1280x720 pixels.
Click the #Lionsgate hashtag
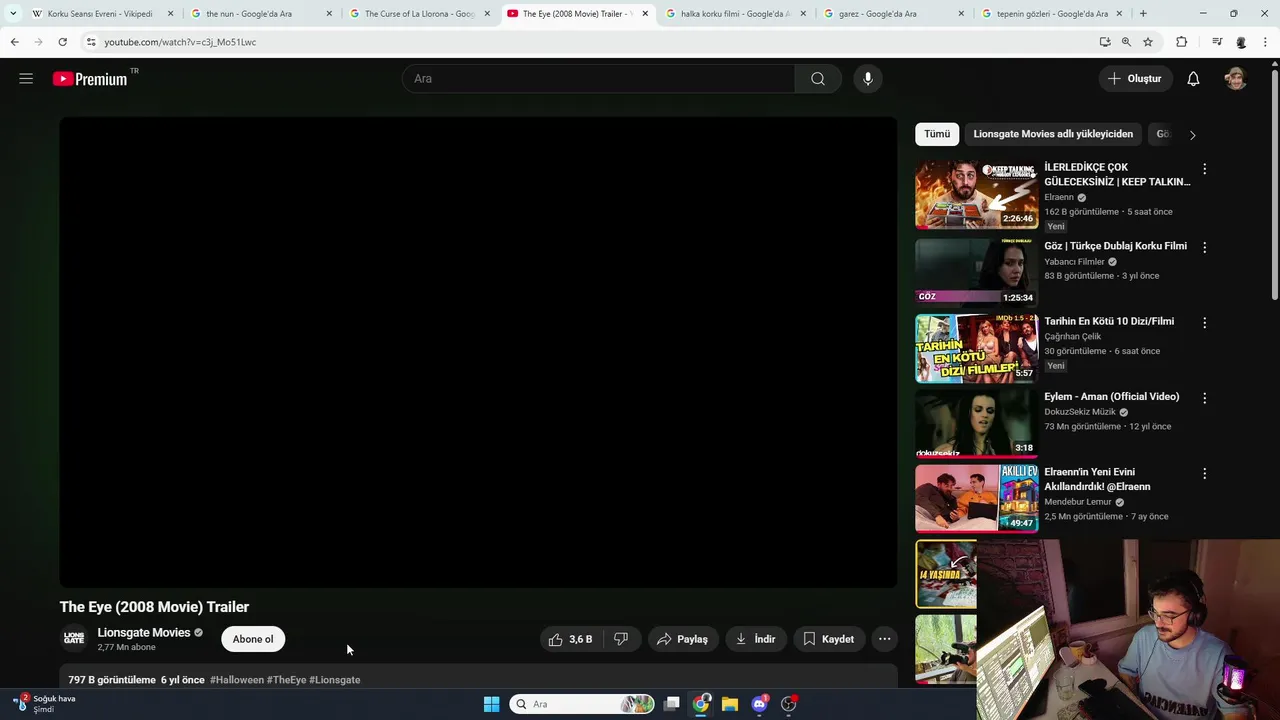(x=335, y=680)
